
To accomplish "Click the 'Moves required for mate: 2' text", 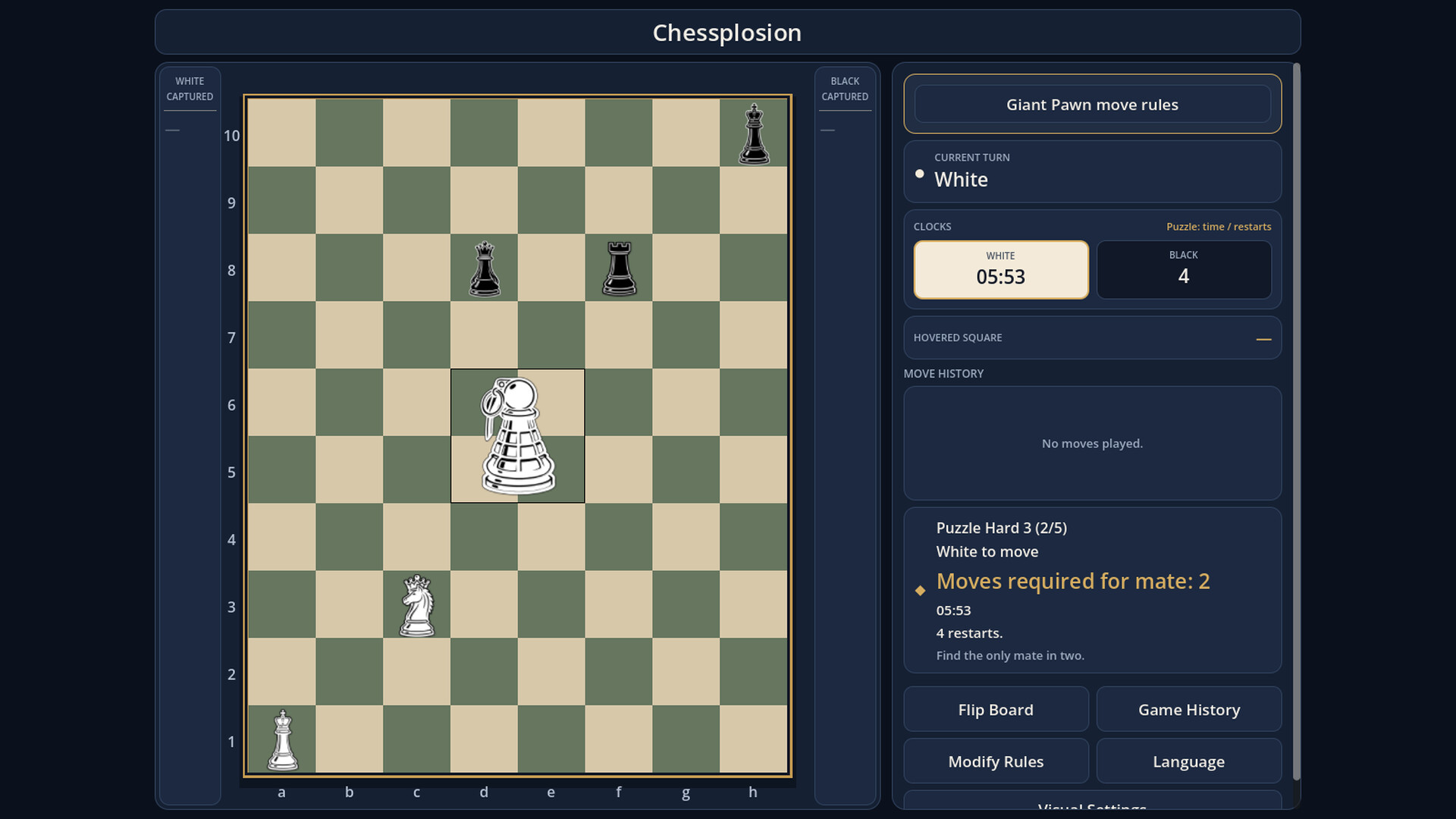I will (x=1073, y=582).
